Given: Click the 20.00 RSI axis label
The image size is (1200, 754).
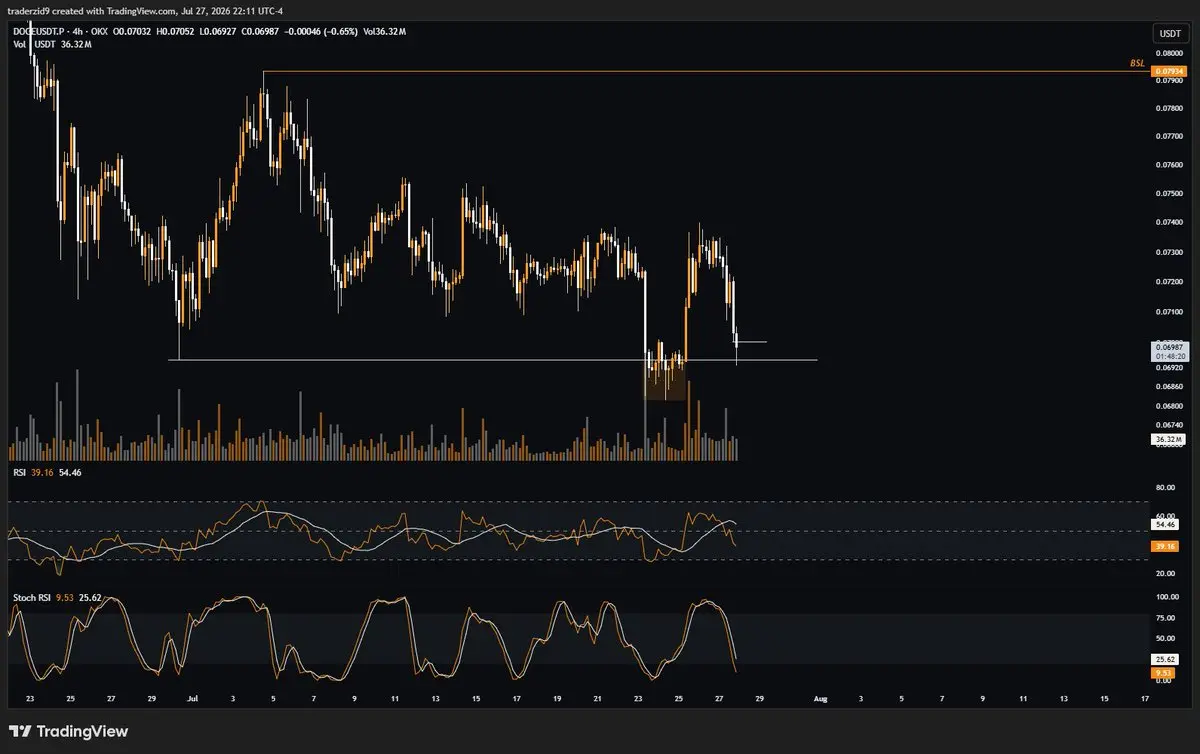Looking at the screenshot, I should click(1165, 573).
